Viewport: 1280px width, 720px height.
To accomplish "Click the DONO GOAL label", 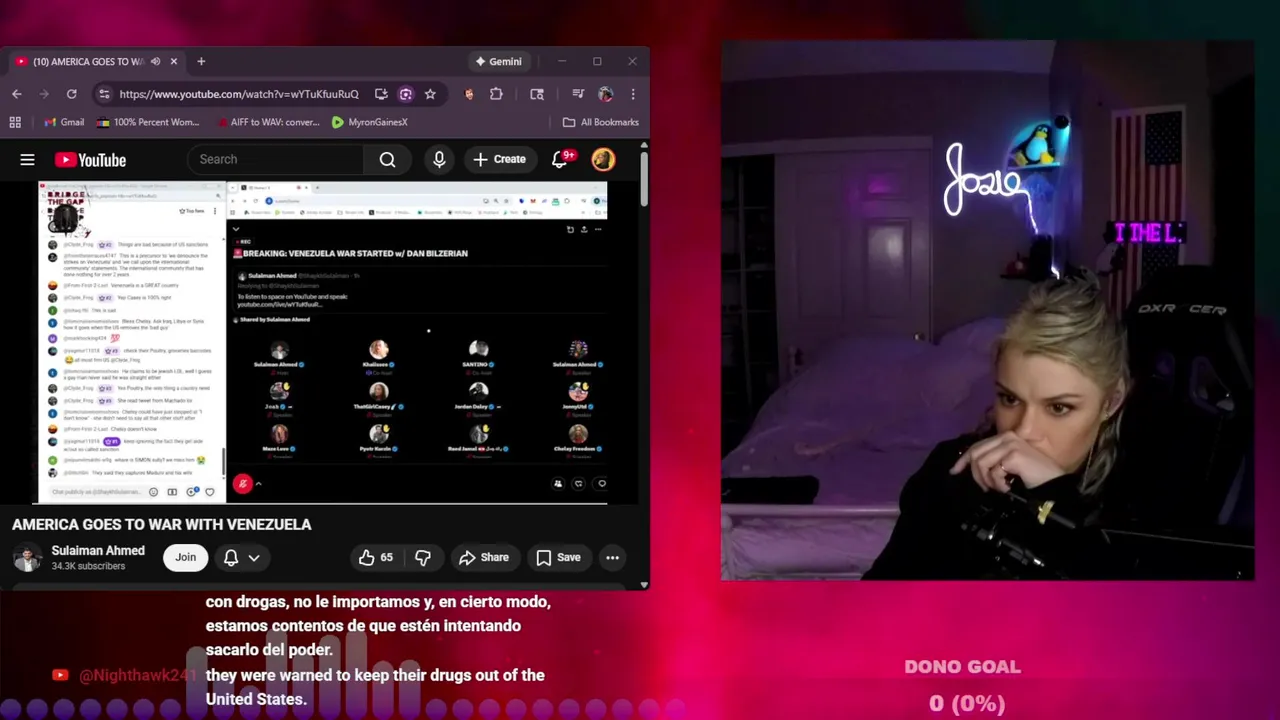I will [x=962, y=667].
